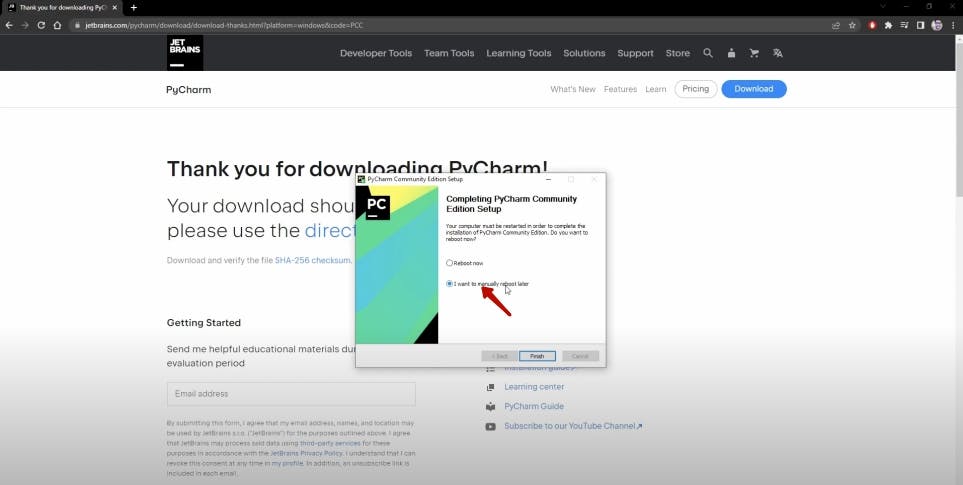Image resolution: width=963 pixels, height=485 pixels.
Task: Click the JetBrains logo in header
Action: (185, 53)
